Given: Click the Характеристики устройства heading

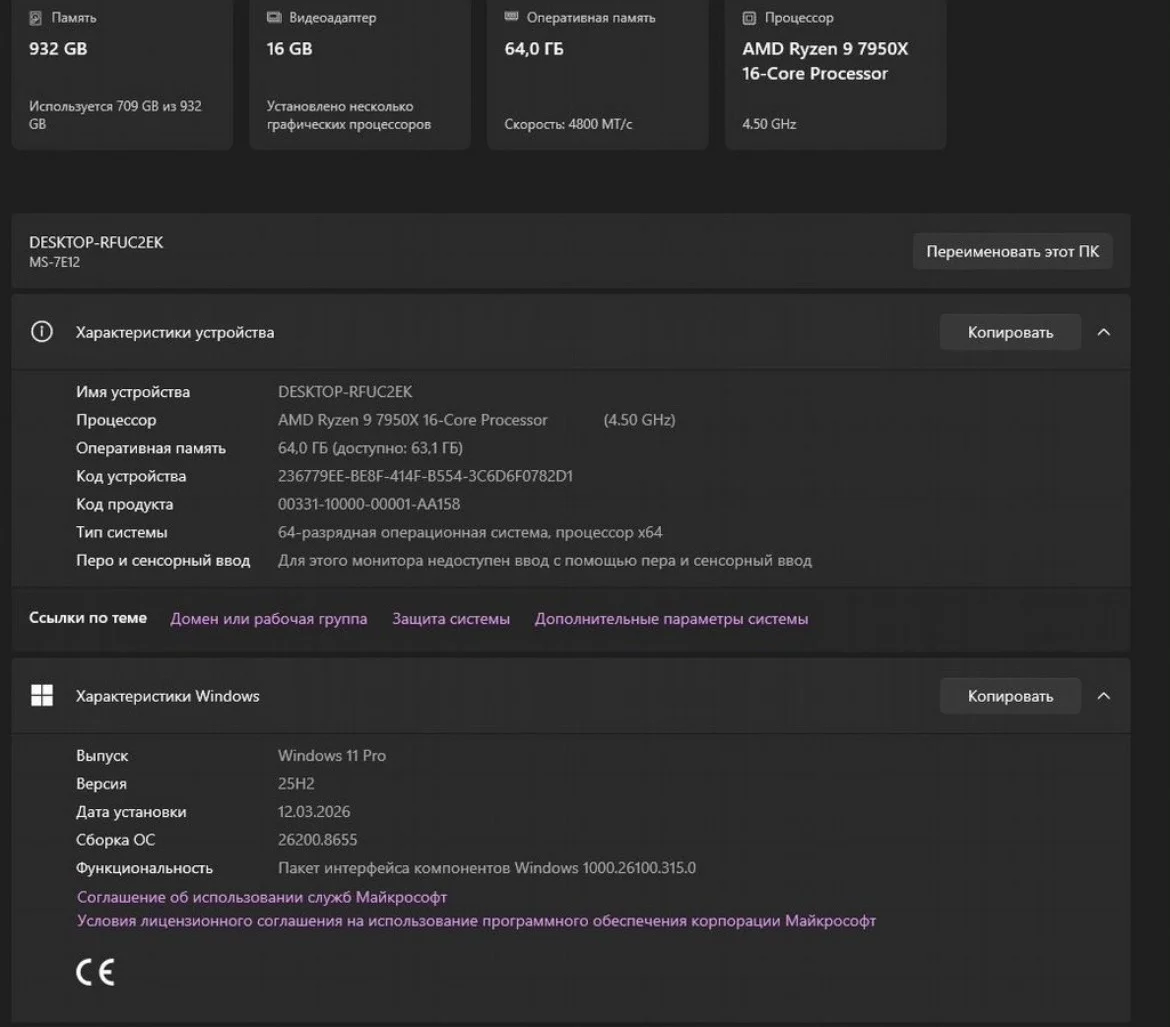Looking at the screenshot, I should [175, 332].
